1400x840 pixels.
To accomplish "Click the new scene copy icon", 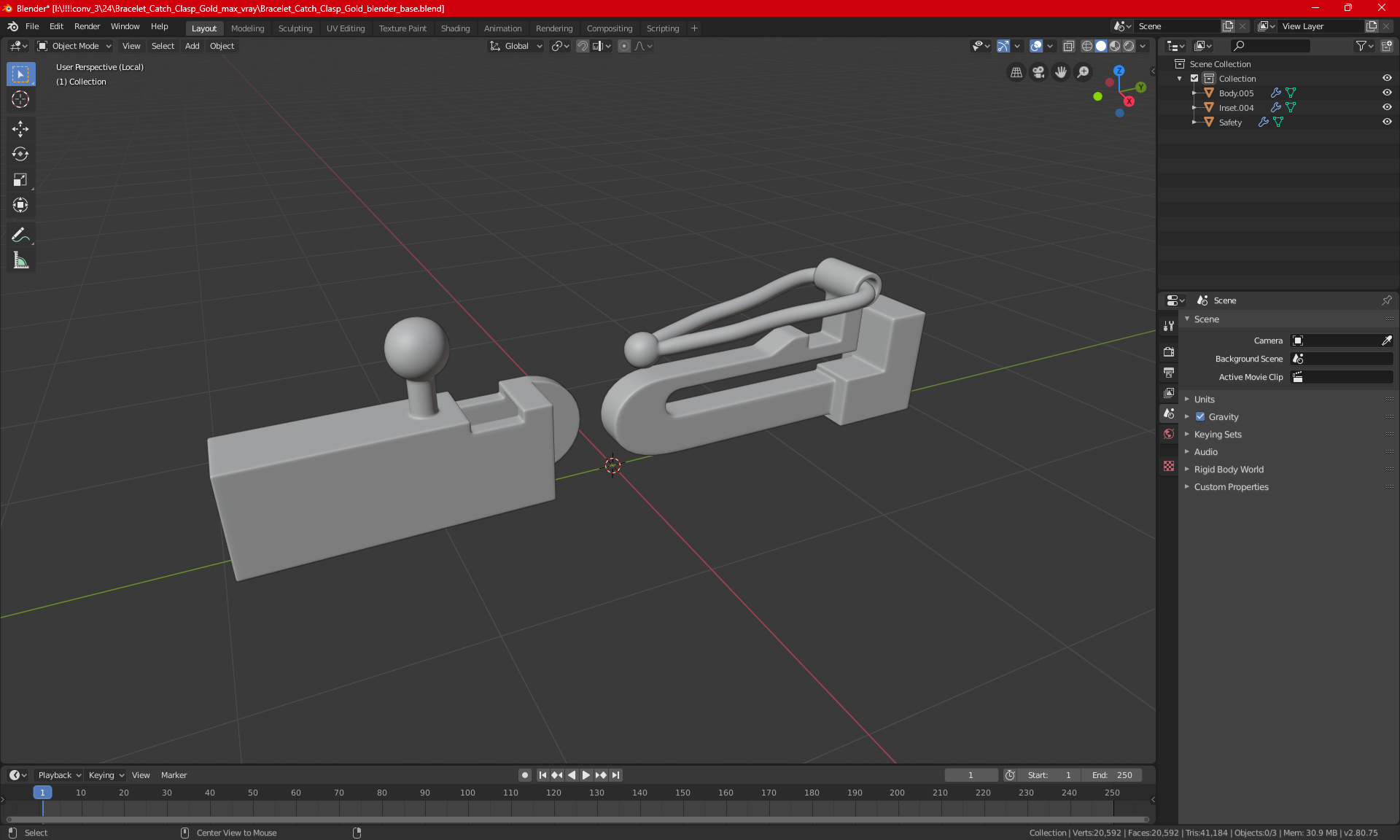I will pyautogui.click(x=1228, y=26).
